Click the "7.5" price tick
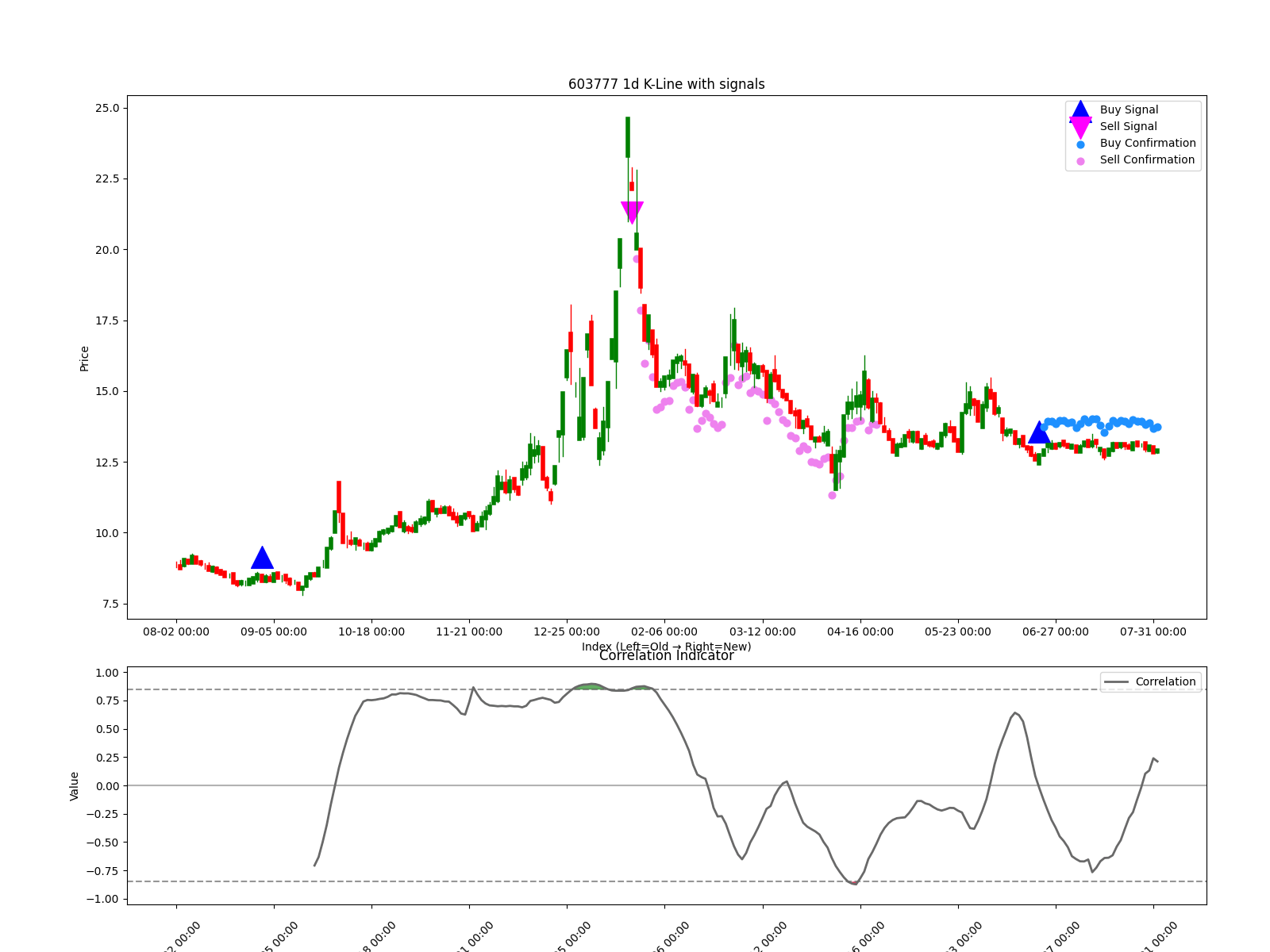The image size is (1270, 952). pos(111,605)
